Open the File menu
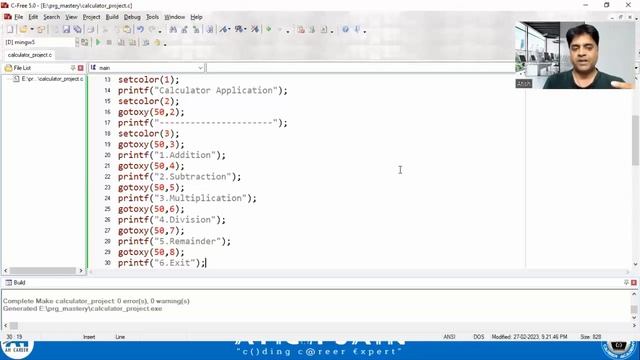This screenshot has width=640, height=360. pyautogui.click(x=18, y=17)
